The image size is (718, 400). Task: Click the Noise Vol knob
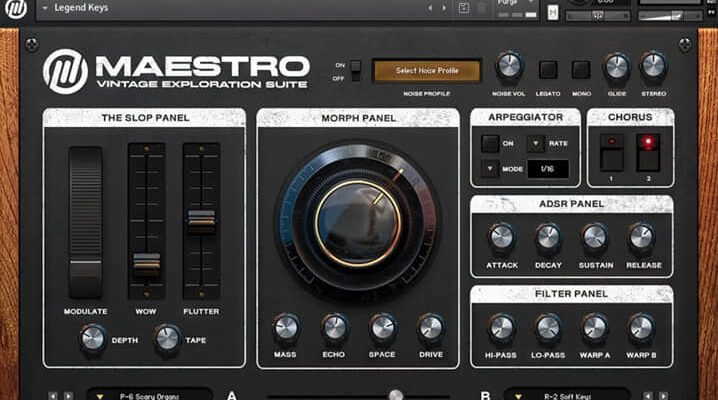(509, 68)
